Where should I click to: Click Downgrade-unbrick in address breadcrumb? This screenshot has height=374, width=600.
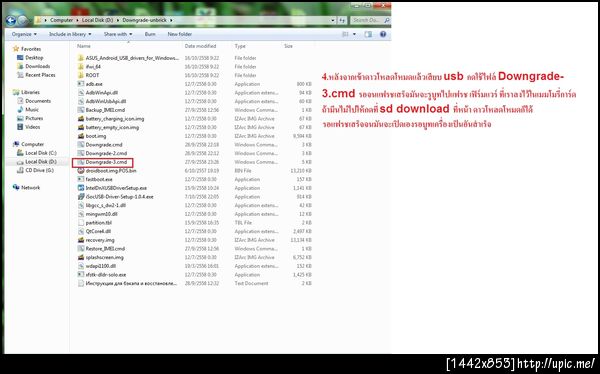[145, 20]
